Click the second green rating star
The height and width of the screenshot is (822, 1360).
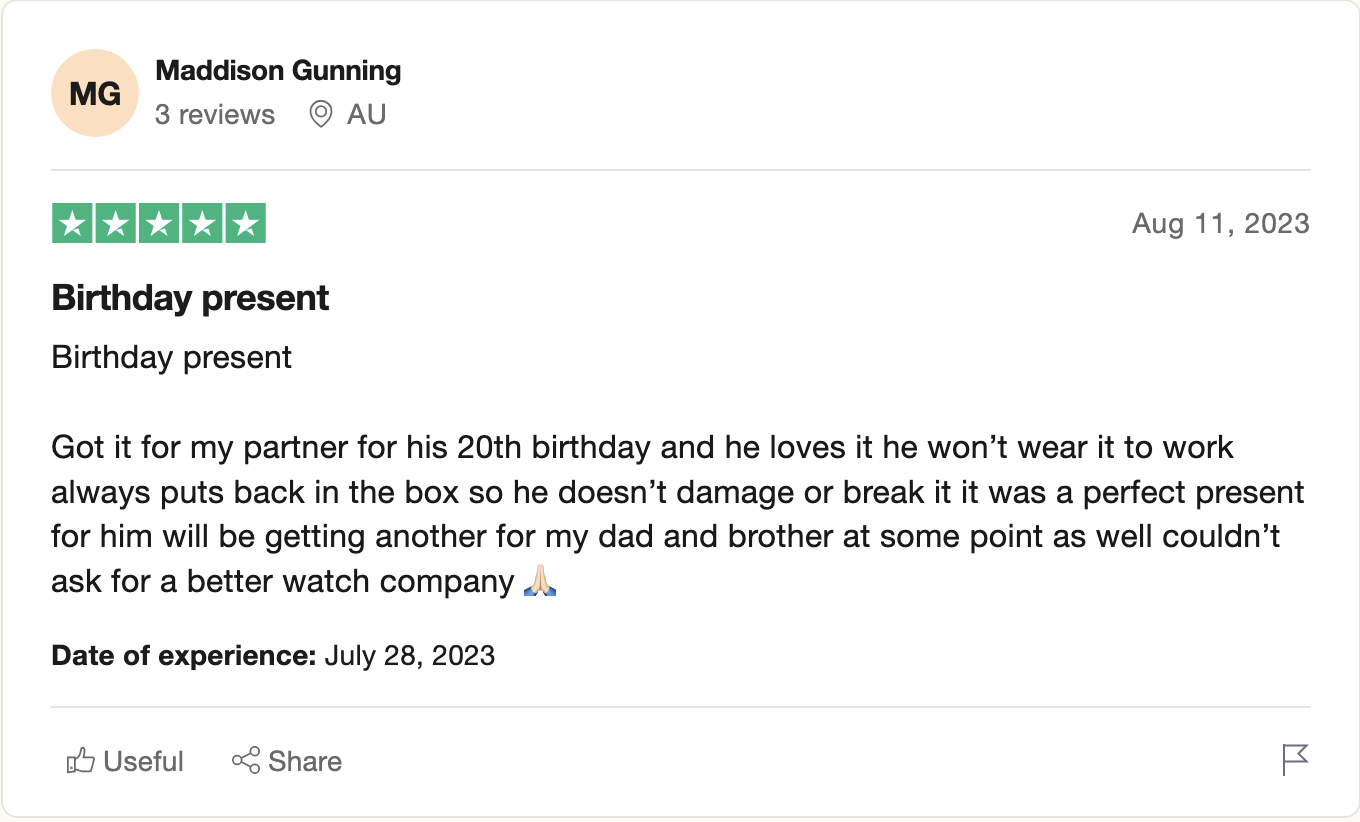[x=116, y=223]
